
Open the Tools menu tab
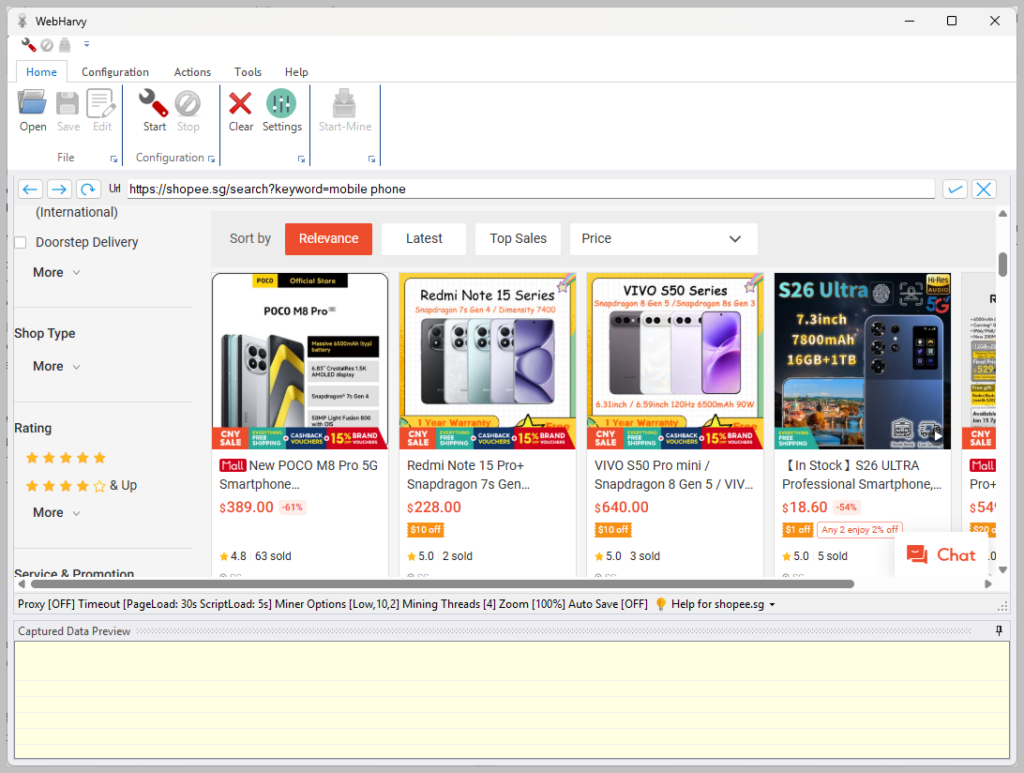(247, 71)
